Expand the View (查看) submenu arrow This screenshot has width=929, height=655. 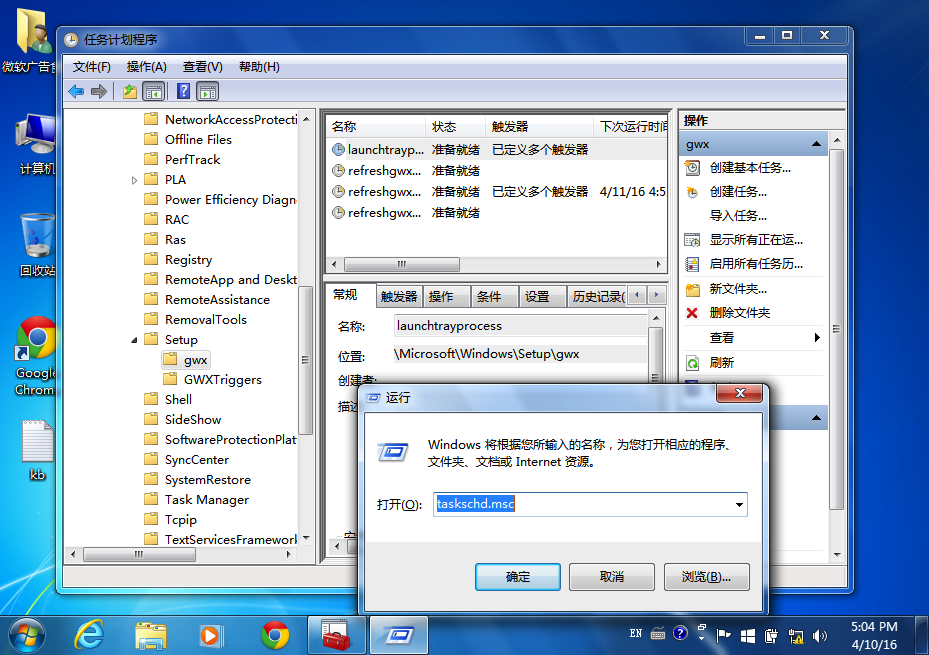(x=817, y=338)
